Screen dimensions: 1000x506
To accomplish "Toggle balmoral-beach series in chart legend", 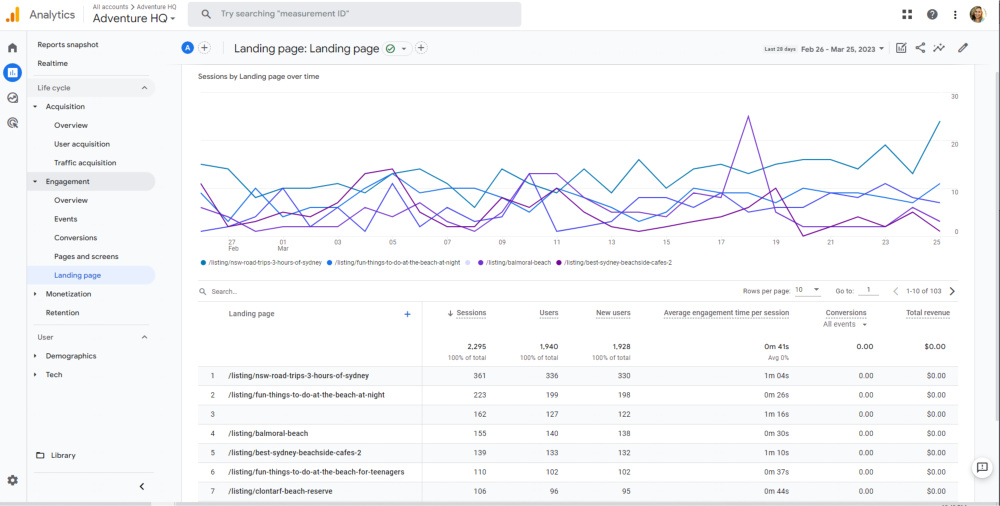I will coord(517,262).
